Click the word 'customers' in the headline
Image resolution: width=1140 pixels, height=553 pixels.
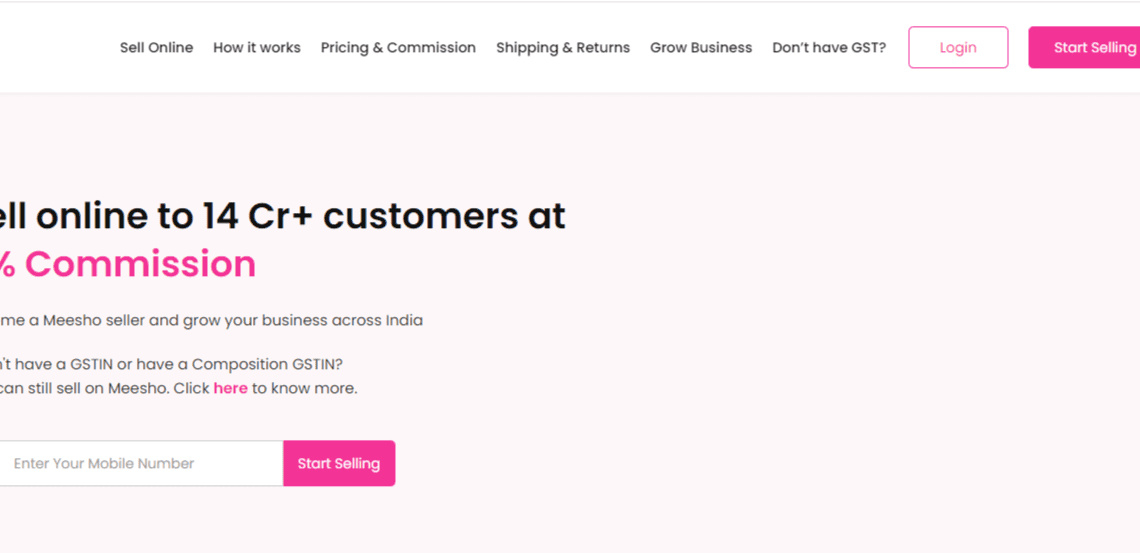tap(418, 216)
